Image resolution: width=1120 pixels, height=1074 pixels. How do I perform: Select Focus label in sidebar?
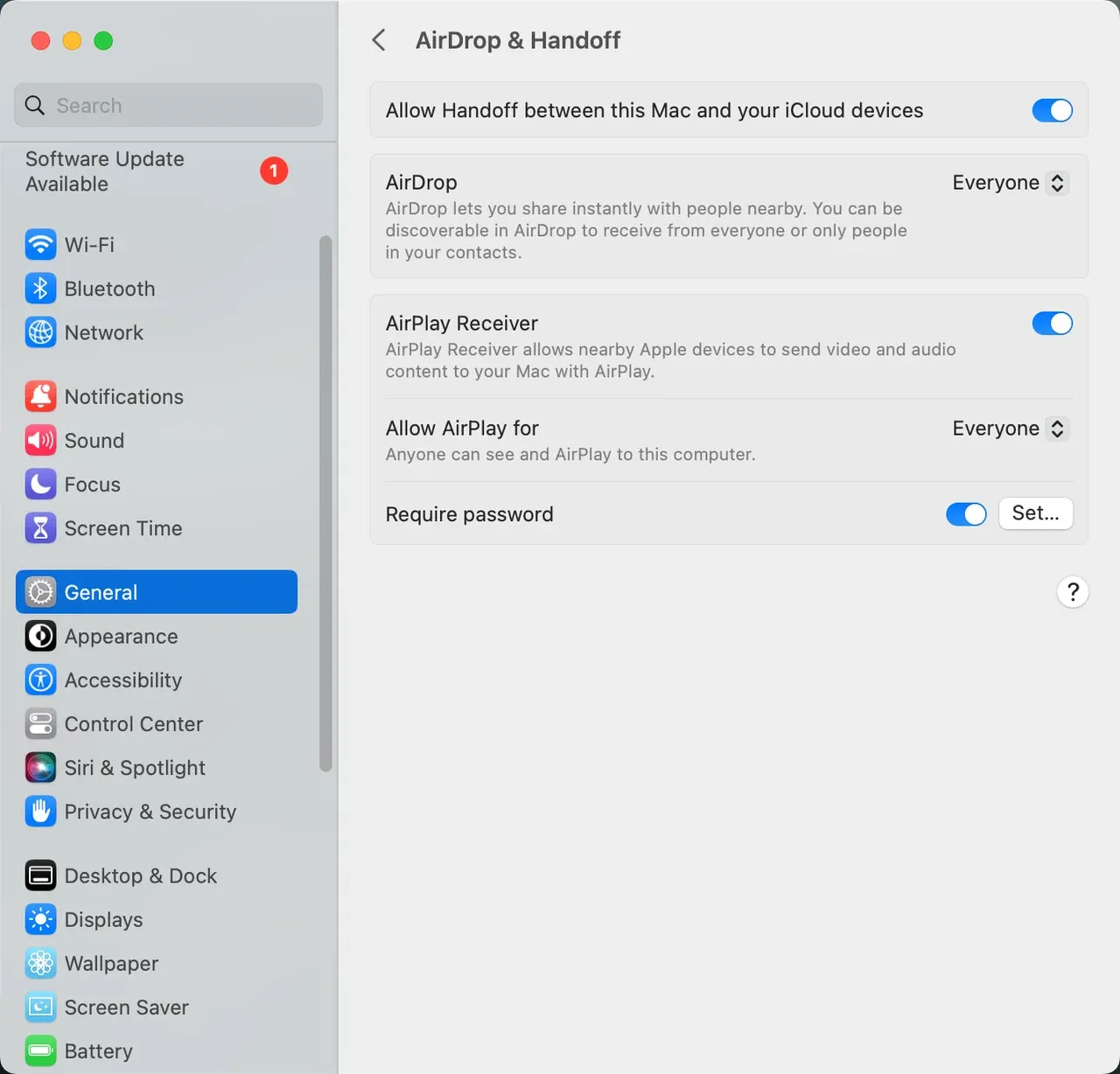93,485
